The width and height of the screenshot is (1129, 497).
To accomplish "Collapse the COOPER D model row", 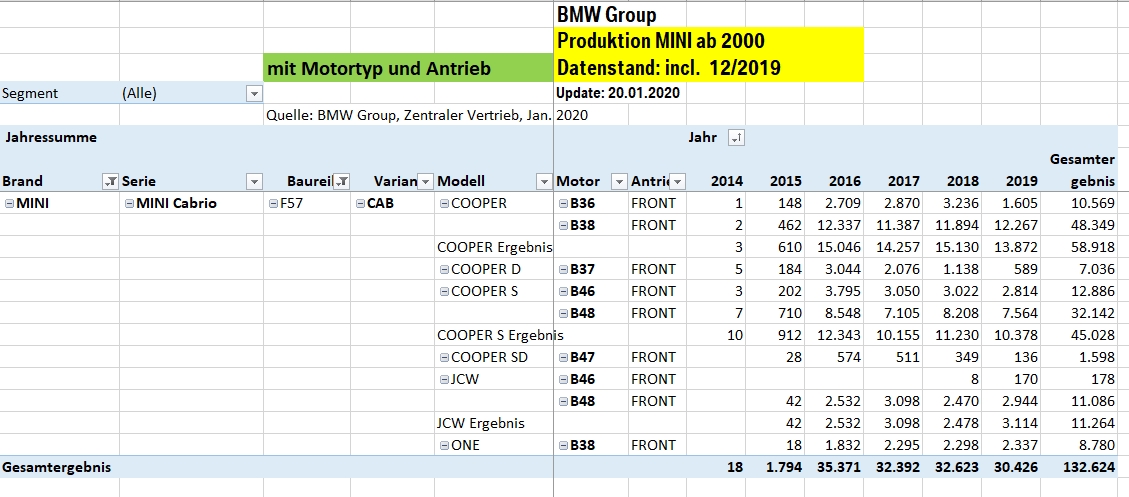I will pyautogui.click(x=444, y=269).
